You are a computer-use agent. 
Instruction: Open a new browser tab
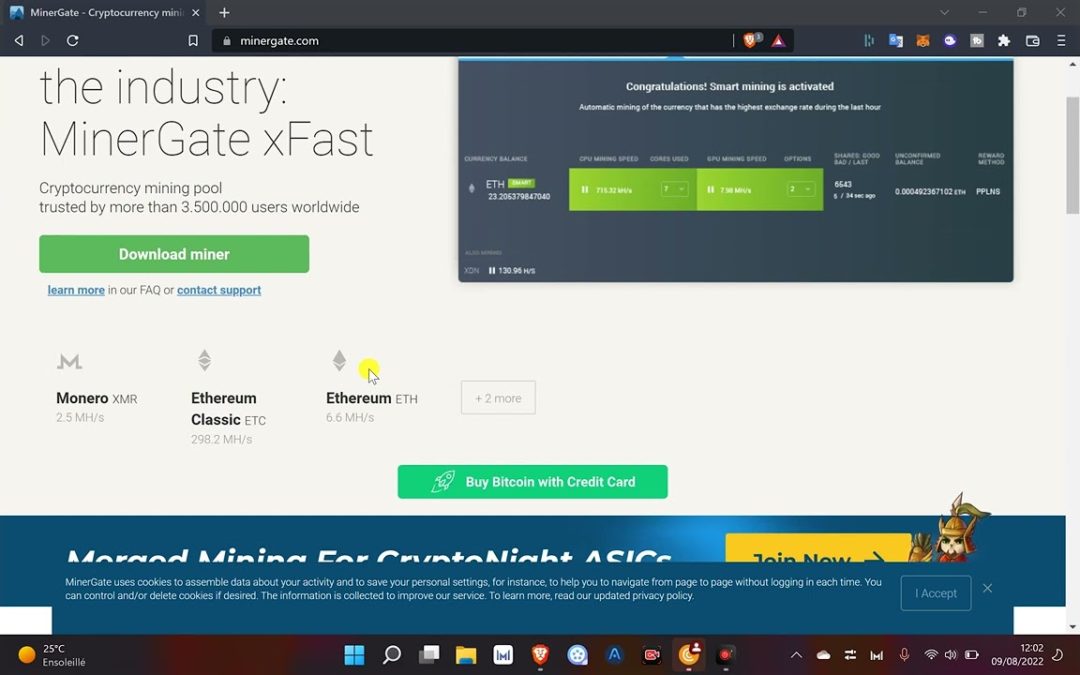(224, 12)
